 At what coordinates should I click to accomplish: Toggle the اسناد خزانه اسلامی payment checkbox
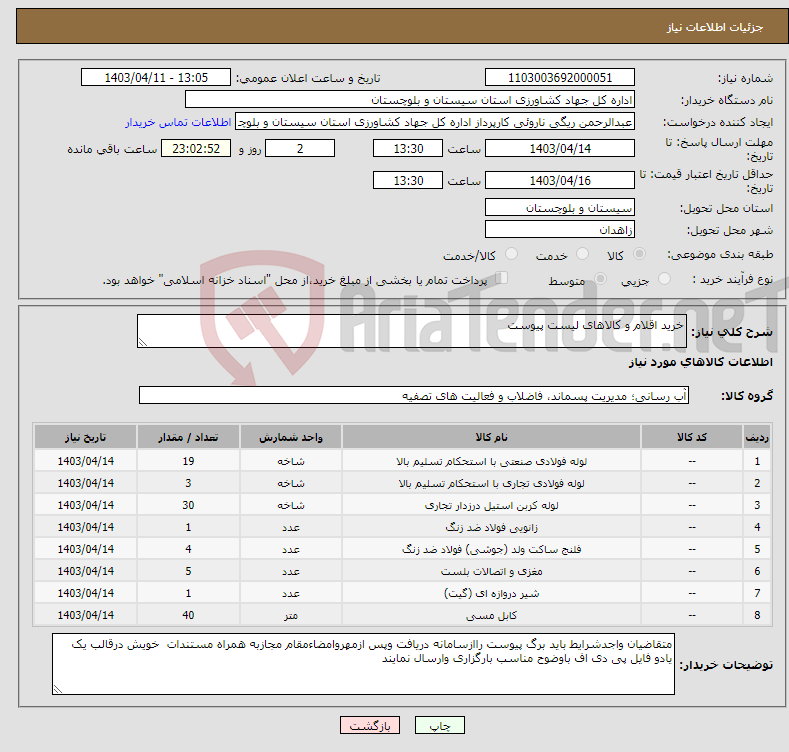[502, 278]
